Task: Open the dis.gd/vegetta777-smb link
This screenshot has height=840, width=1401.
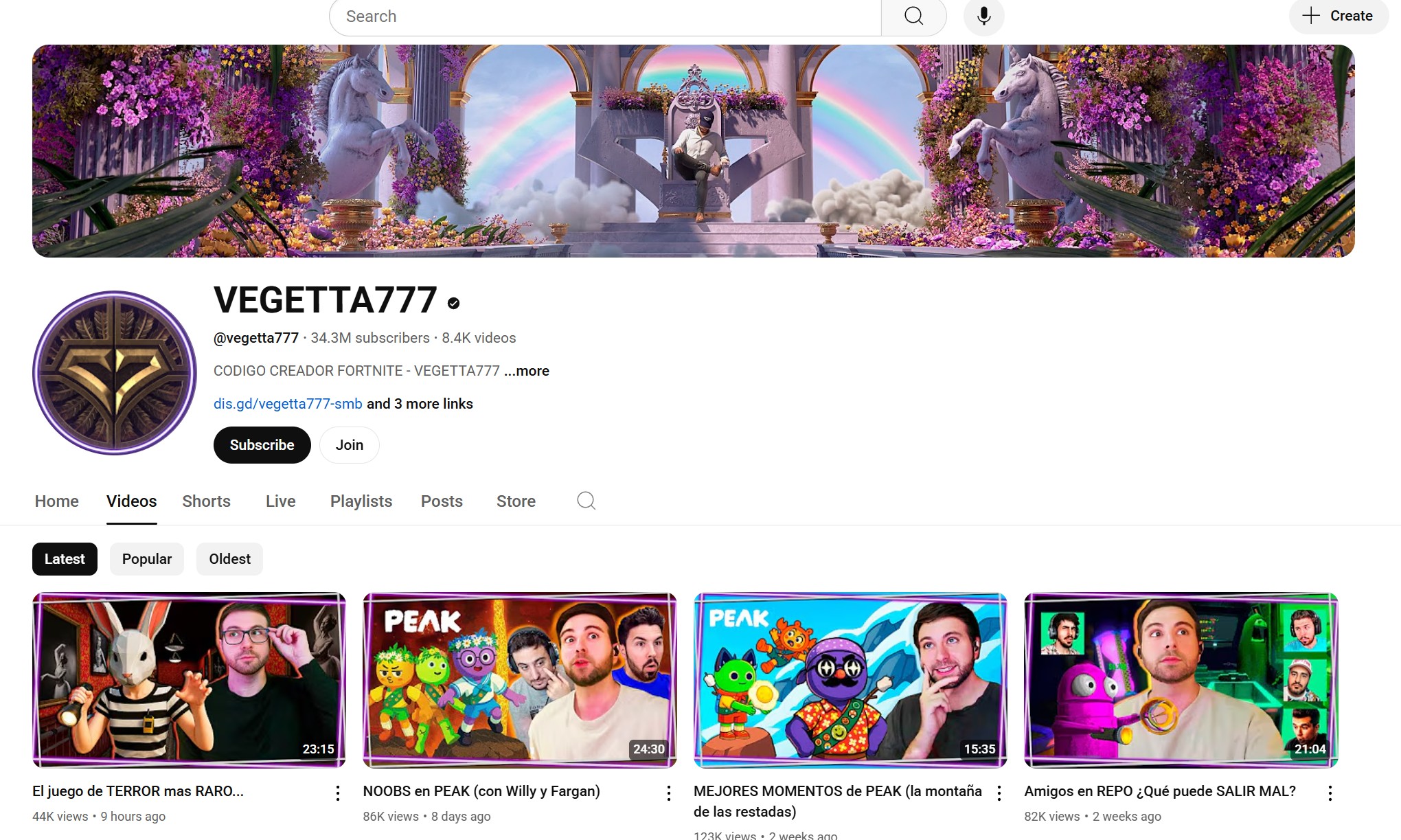Action: [288, 404]
